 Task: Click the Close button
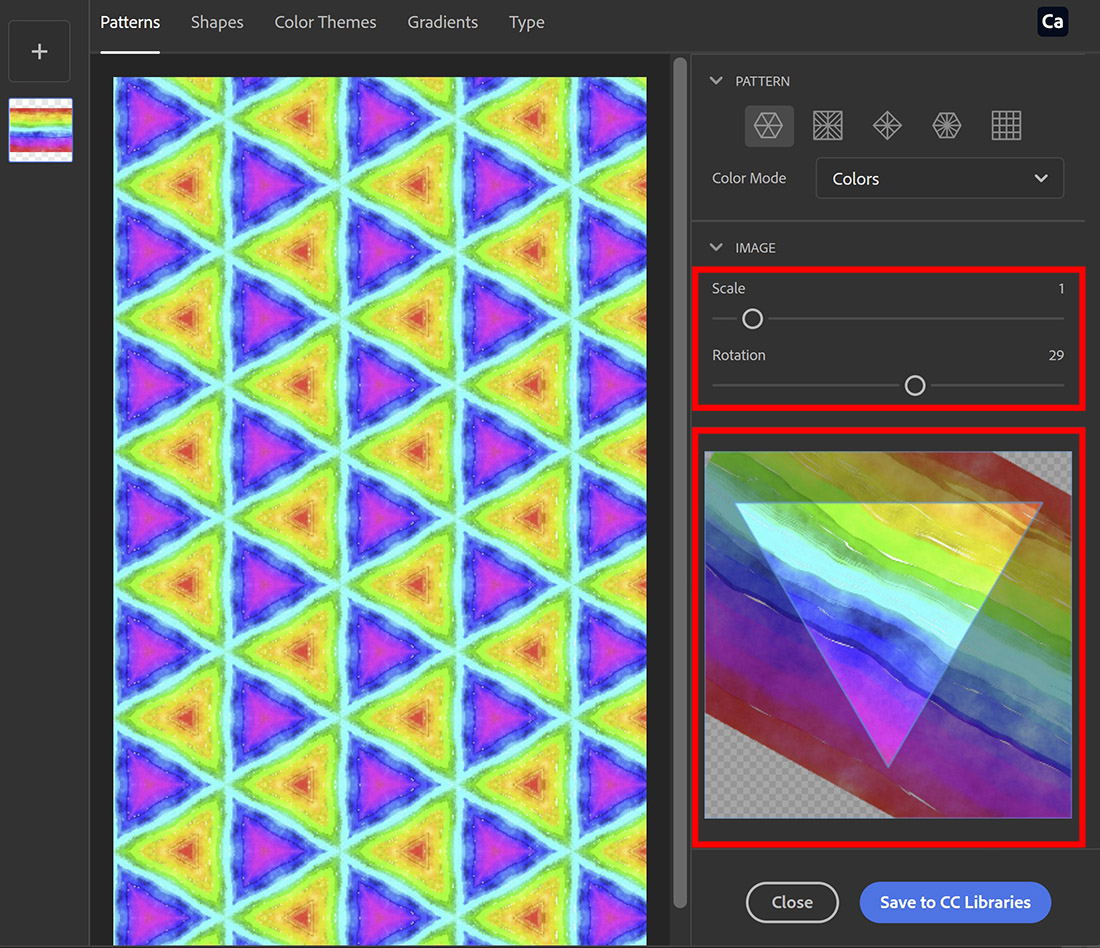[x=792, y=902]
